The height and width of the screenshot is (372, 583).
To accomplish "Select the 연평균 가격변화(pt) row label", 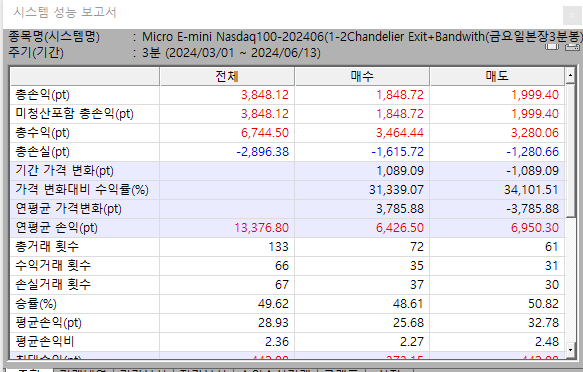I will point(68,208).
